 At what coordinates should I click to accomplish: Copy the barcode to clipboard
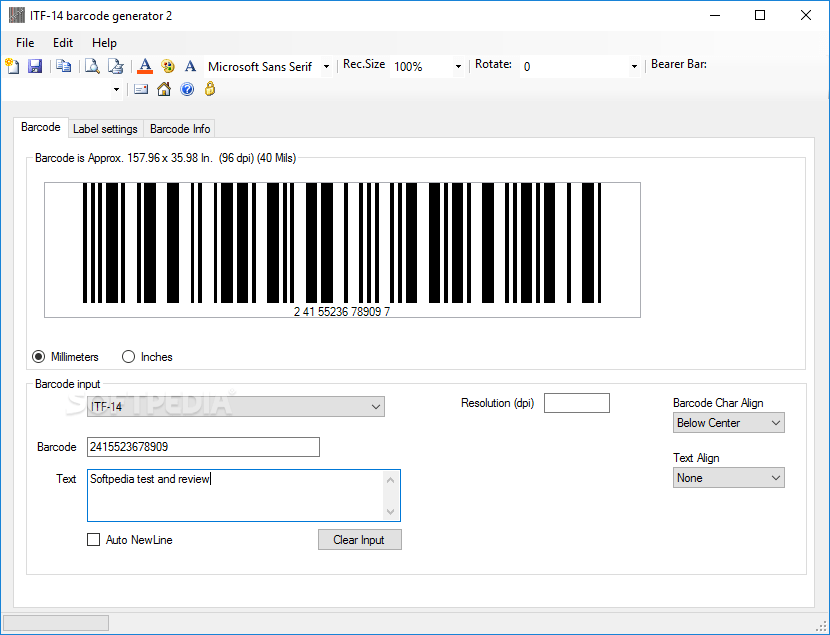(x=63, y=65)
